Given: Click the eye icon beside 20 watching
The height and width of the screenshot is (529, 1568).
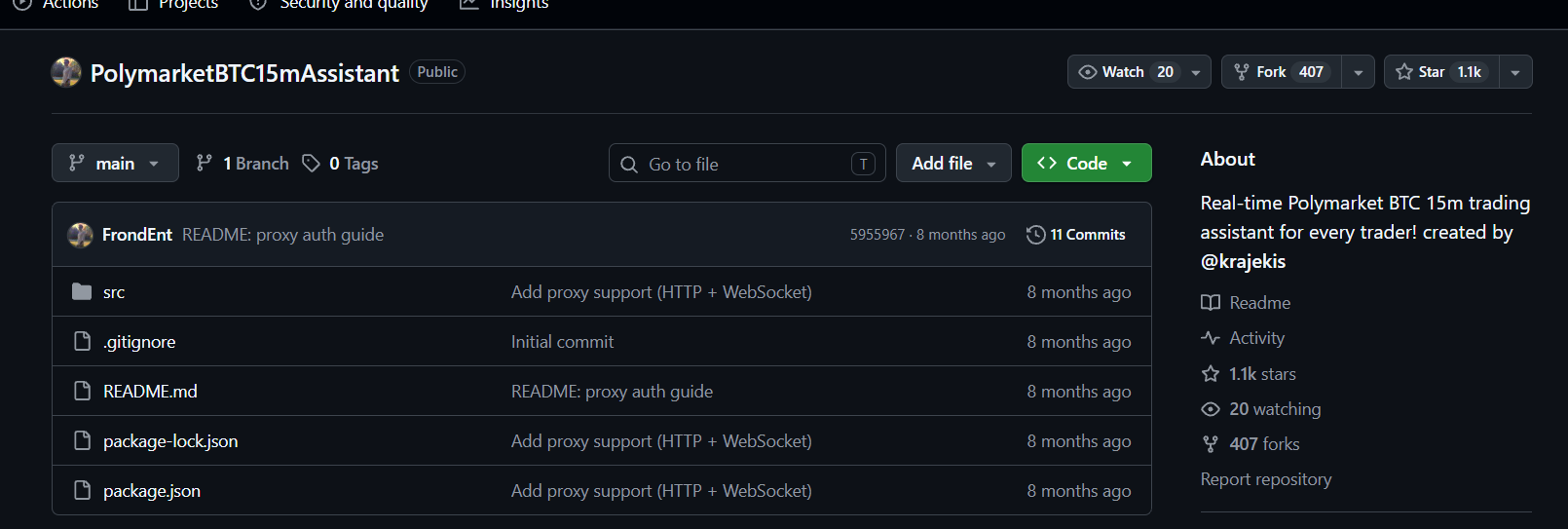Looking at the screenshot, I should 1211,409.
